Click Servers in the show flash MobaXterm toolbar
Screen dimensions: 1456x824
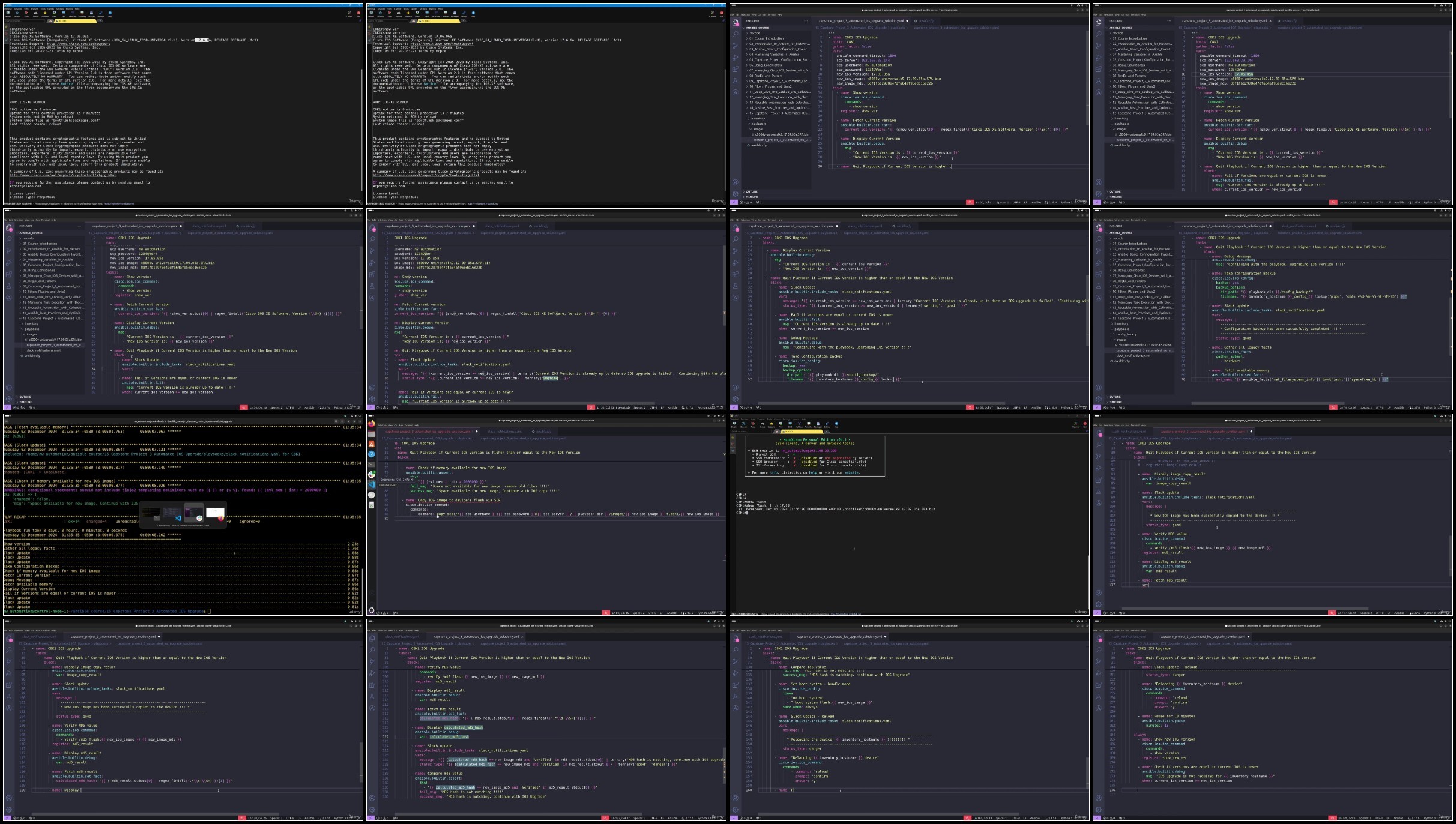[743, 424]
